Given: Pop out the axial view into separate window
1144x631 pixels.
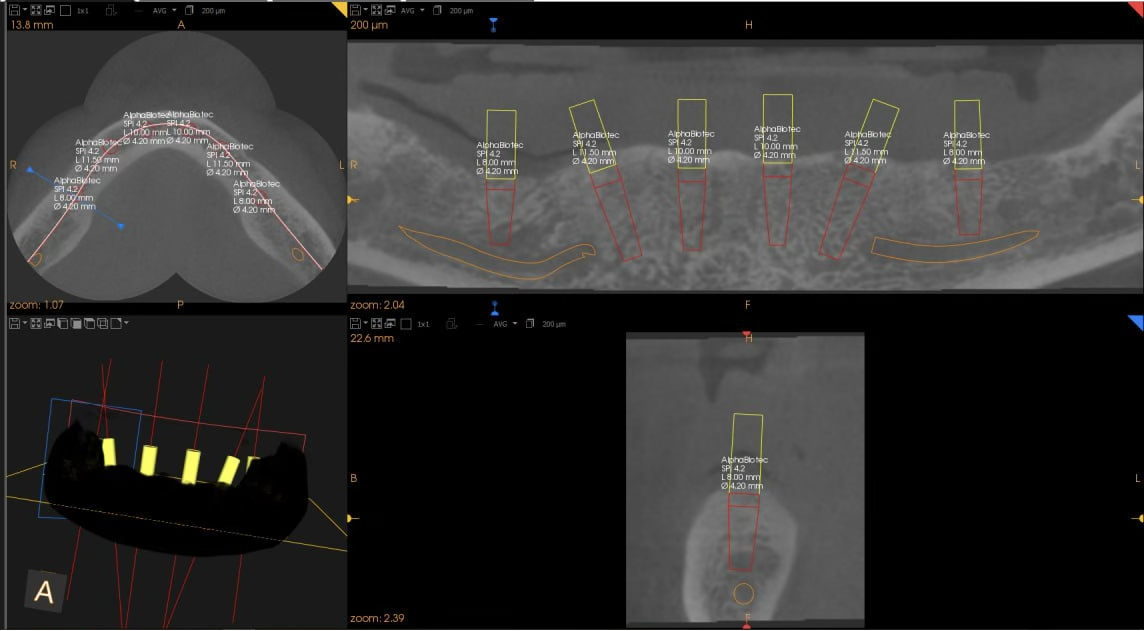Looking at the screenshot, I should point(49,10).
